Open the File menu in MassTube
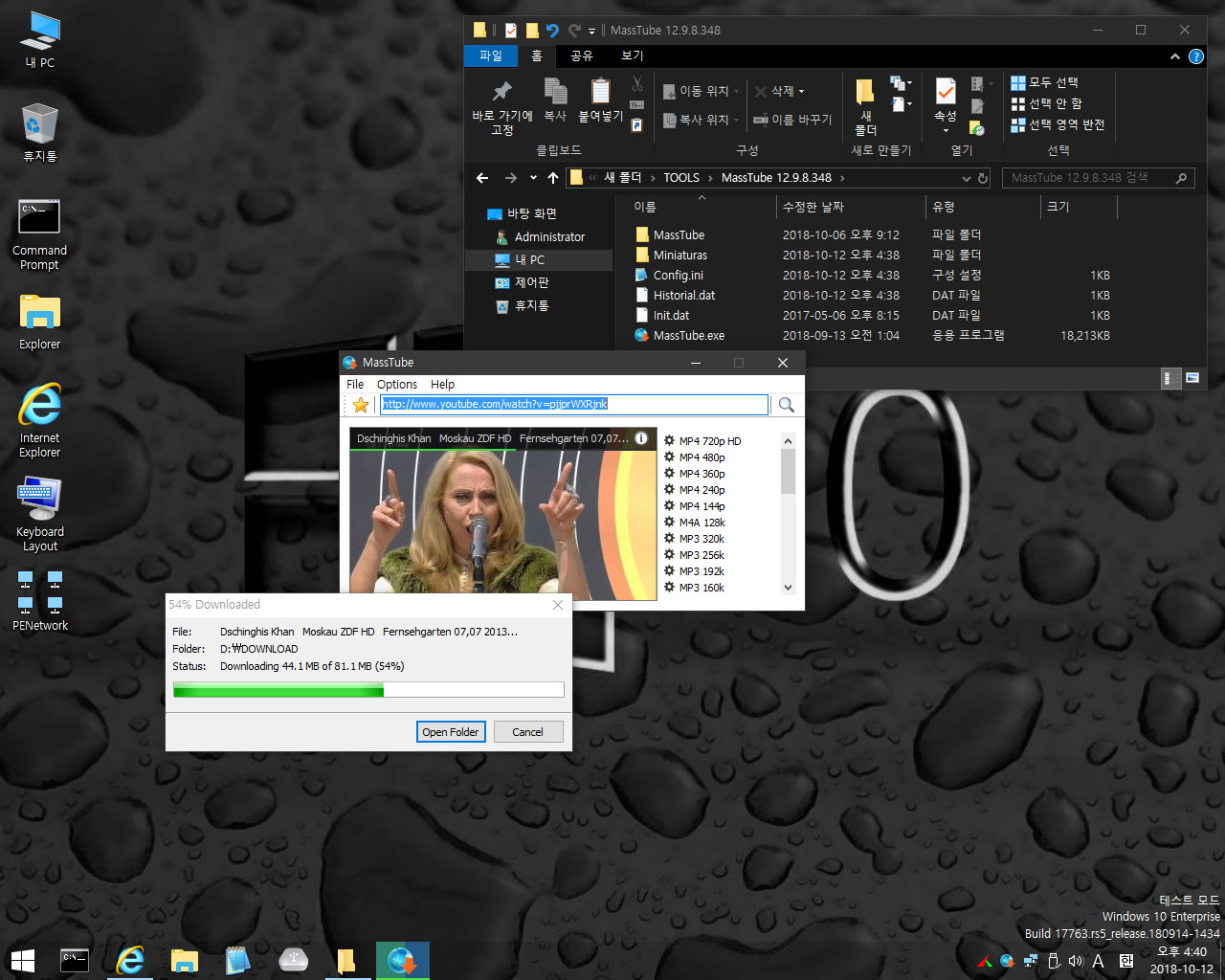 pos(355,385)
